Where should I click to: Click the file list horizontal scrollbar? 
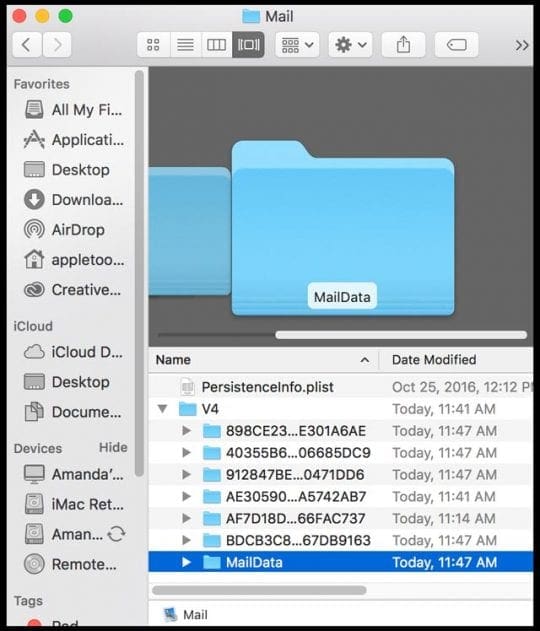tap(259, 590)
